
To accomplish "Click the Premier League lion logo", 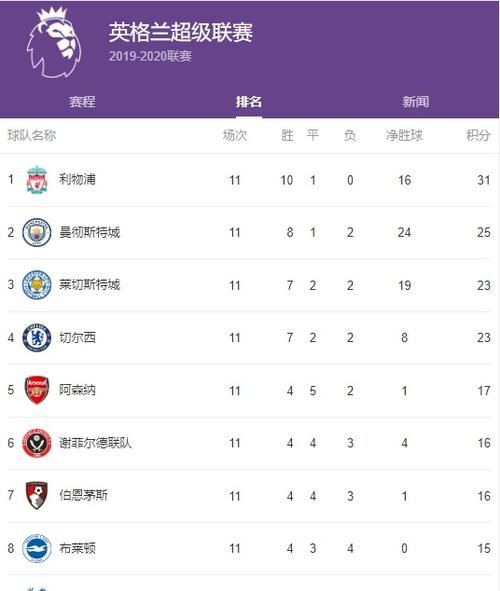I will [x=54, y=43].
